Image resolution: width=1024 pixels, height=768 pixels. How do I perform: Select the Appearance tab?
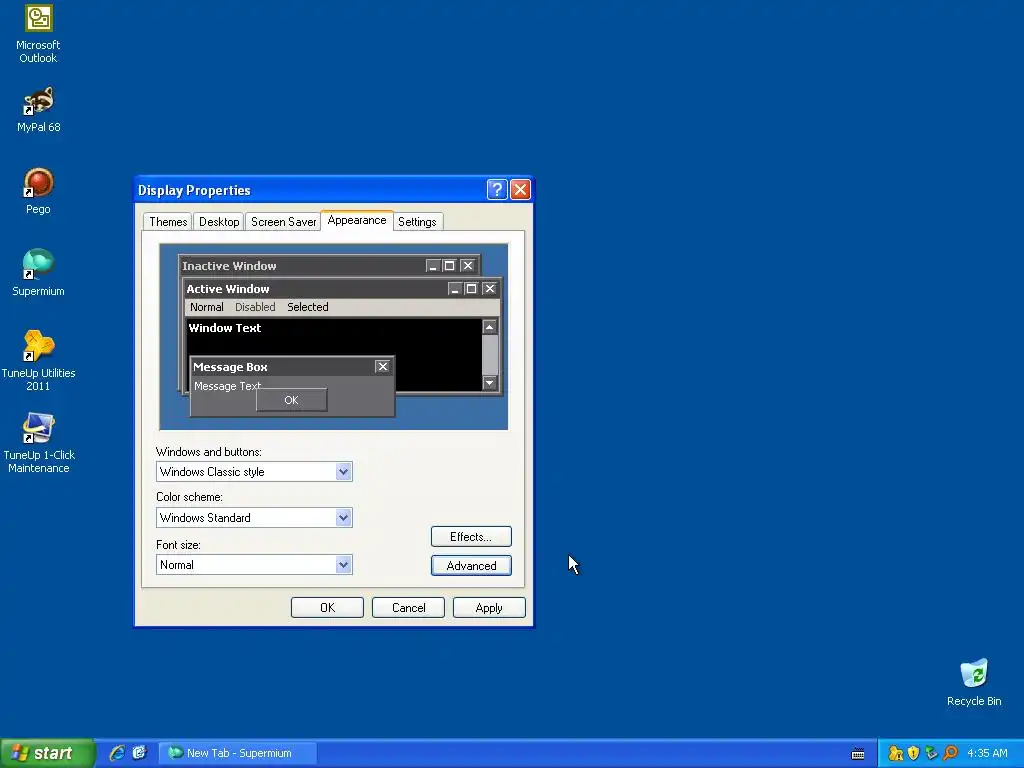click(x=357, y=220)
